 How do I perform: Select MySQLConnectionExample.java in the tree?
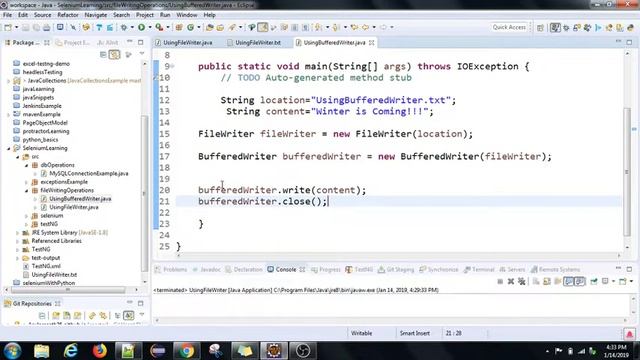89,173
